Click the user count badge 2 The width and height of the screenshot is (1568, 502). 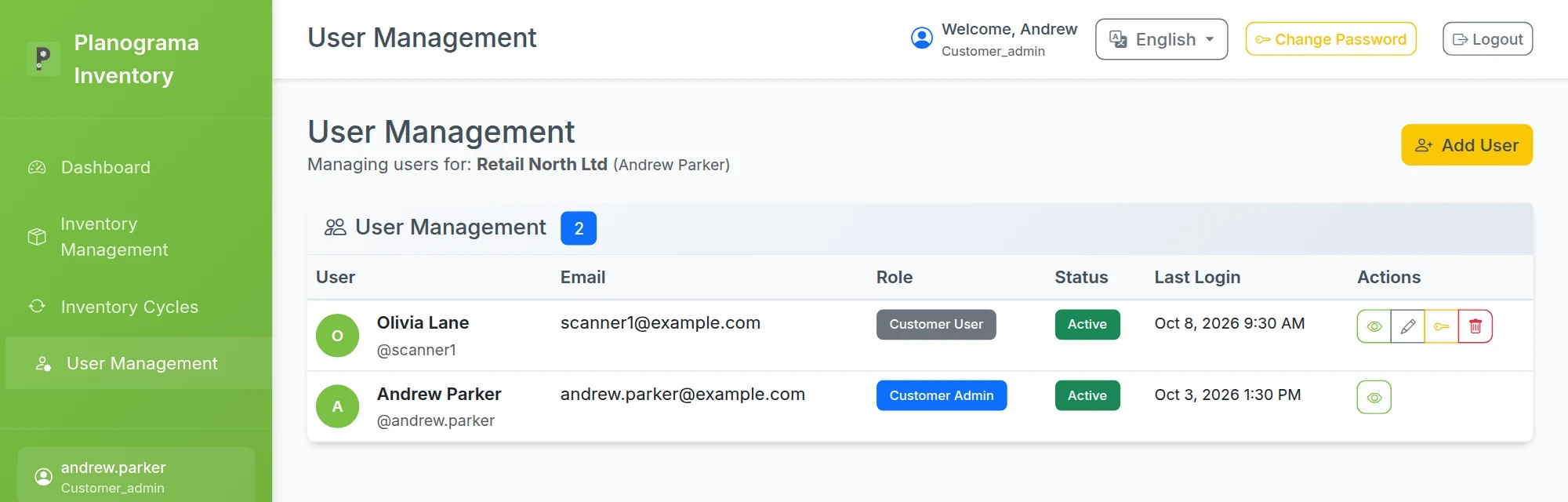(579, 228)
